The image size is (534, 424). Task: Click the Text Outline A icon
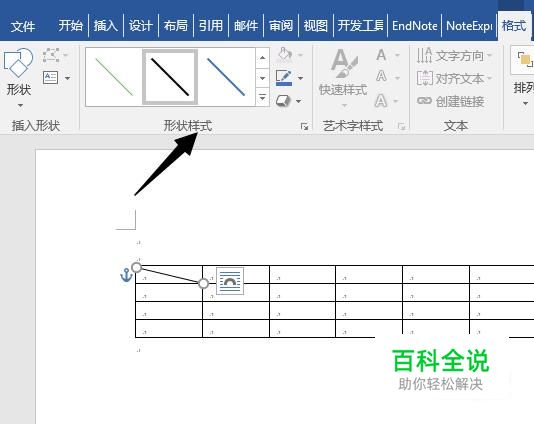[381, 77]
